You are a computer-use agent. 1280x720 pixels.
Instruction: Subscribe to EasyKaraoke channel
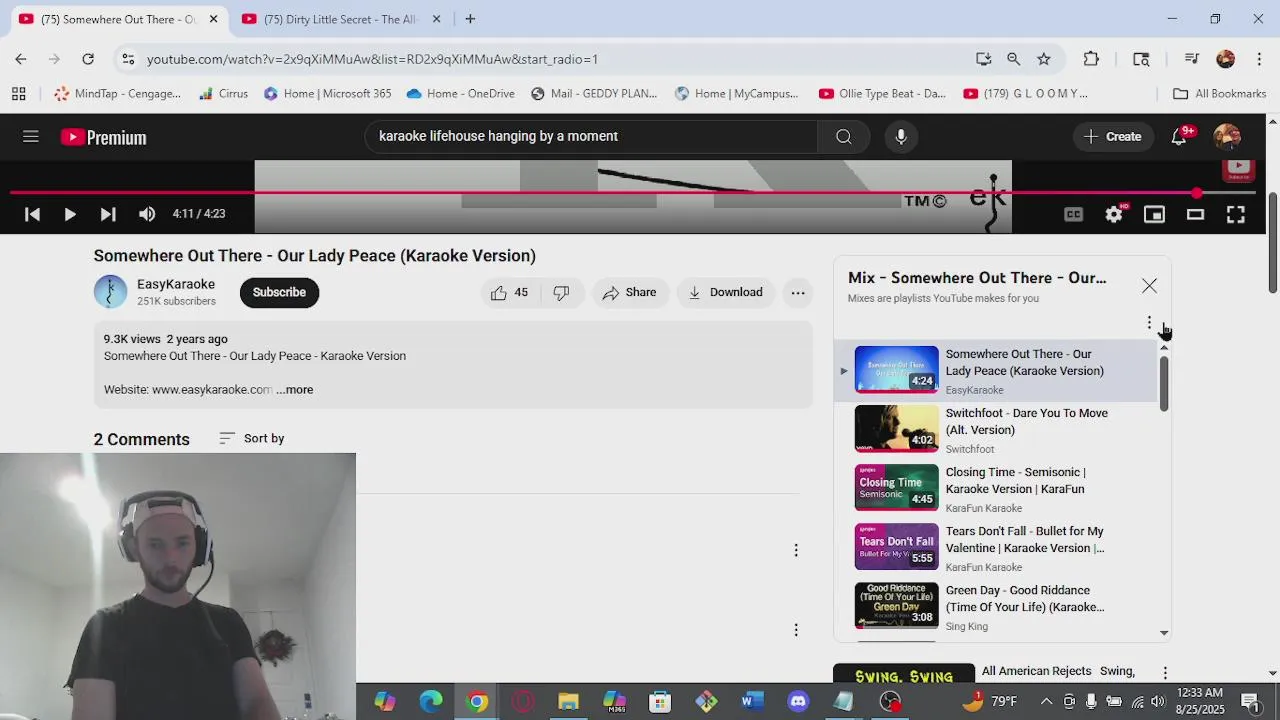pyautogui.click(x=279, y=292)
